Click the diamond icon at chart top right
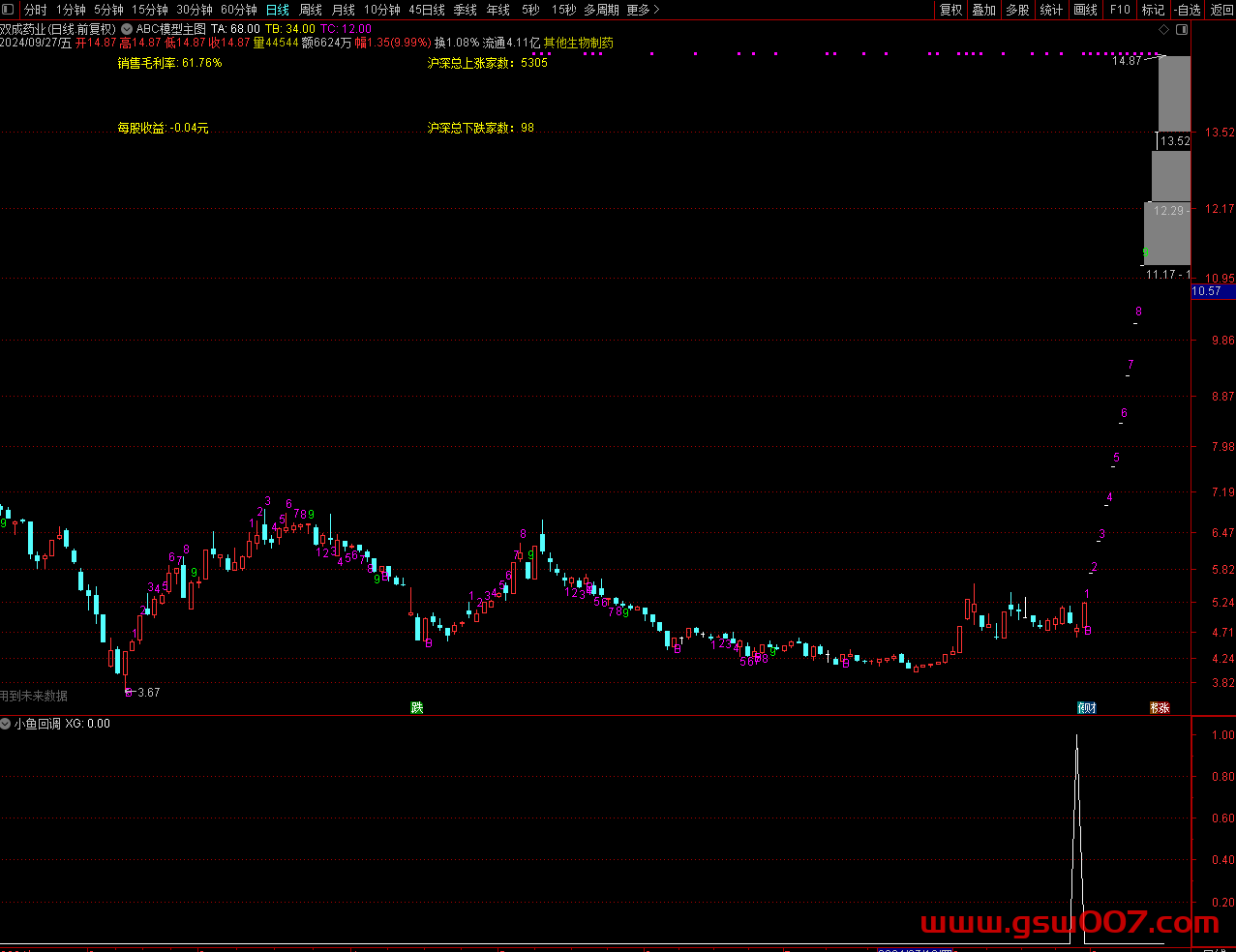1236x952 pixels. 1163,30
